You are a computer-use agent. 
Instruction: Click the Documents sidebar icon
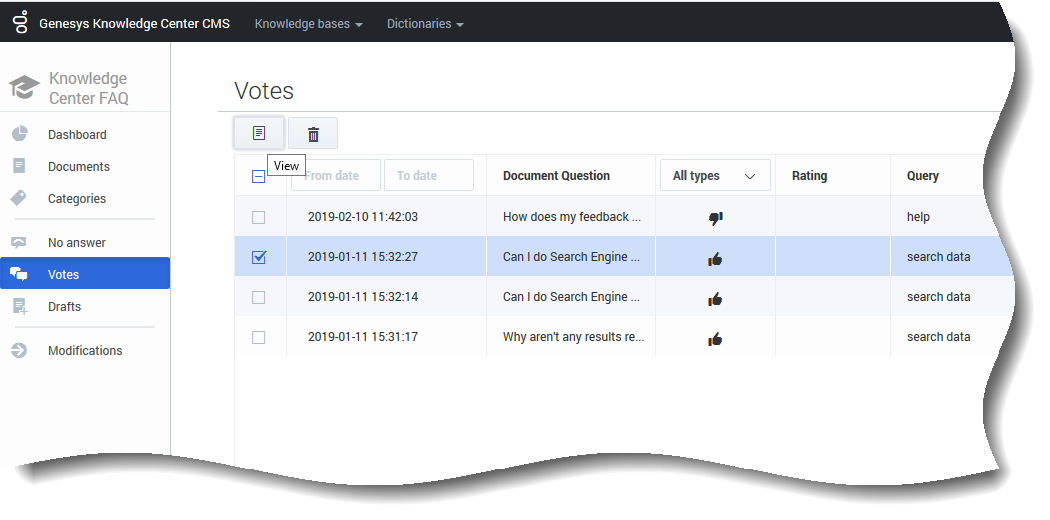click(19, 167)
